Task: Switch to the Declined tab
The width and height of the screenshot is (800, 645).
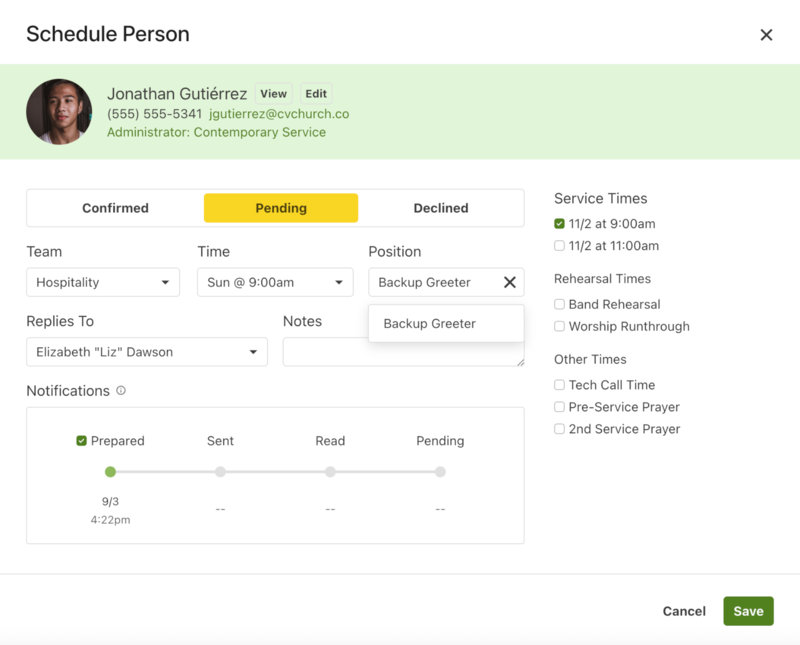Action: click(441, 207)
